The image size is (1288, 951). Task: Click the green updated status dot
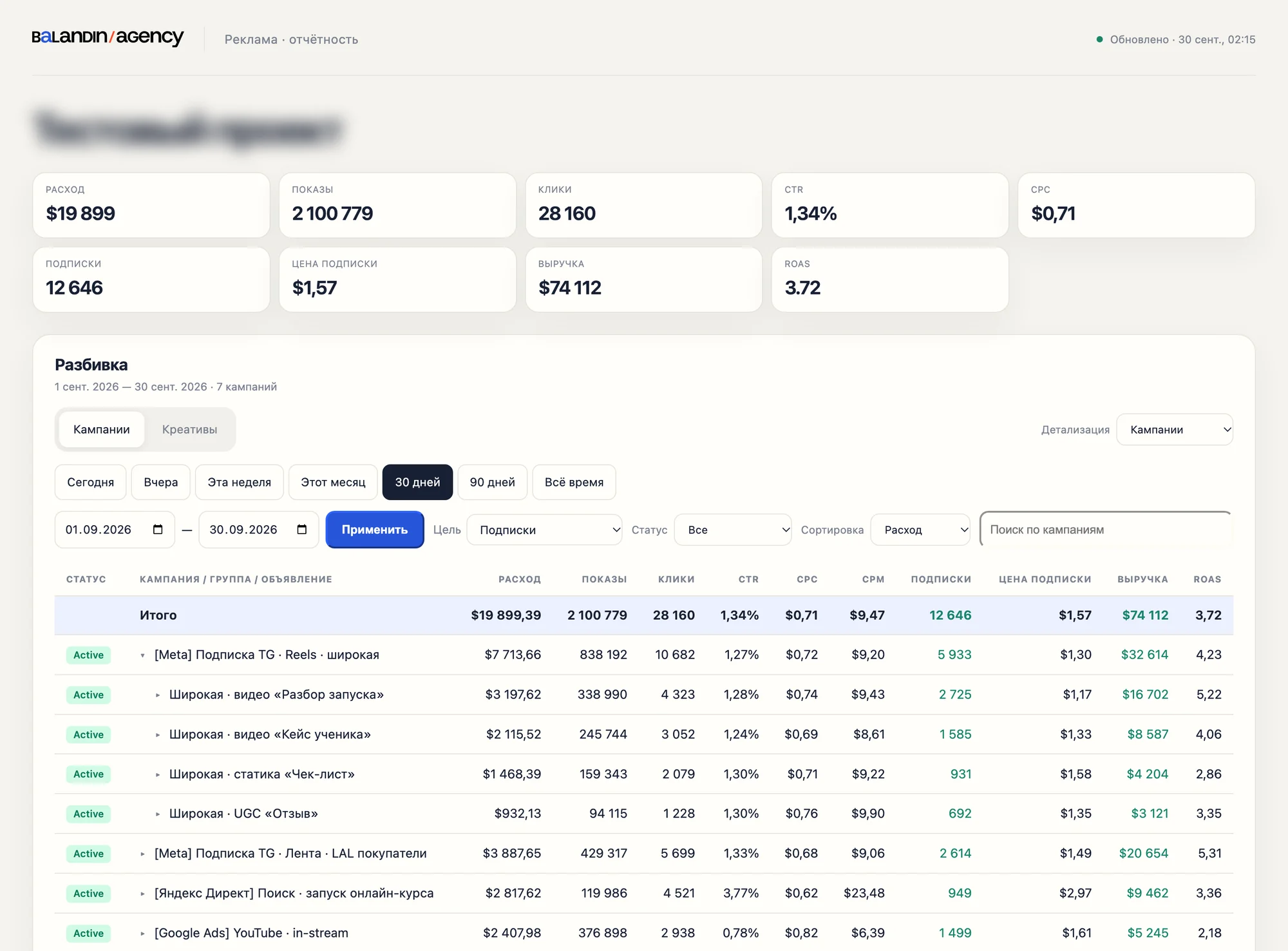pyautogui.click(x=1100, y=39)
